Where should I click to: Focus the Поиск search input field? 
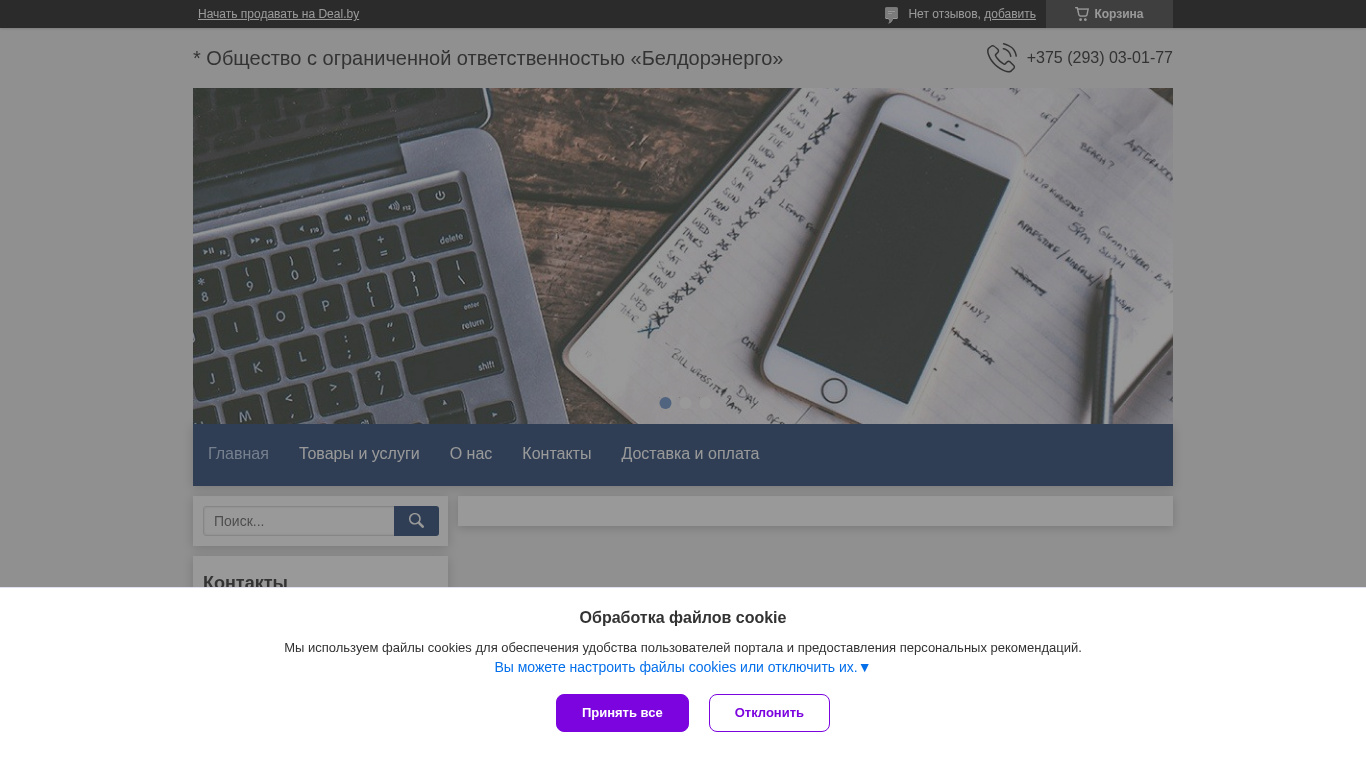[x=299, y=521]
